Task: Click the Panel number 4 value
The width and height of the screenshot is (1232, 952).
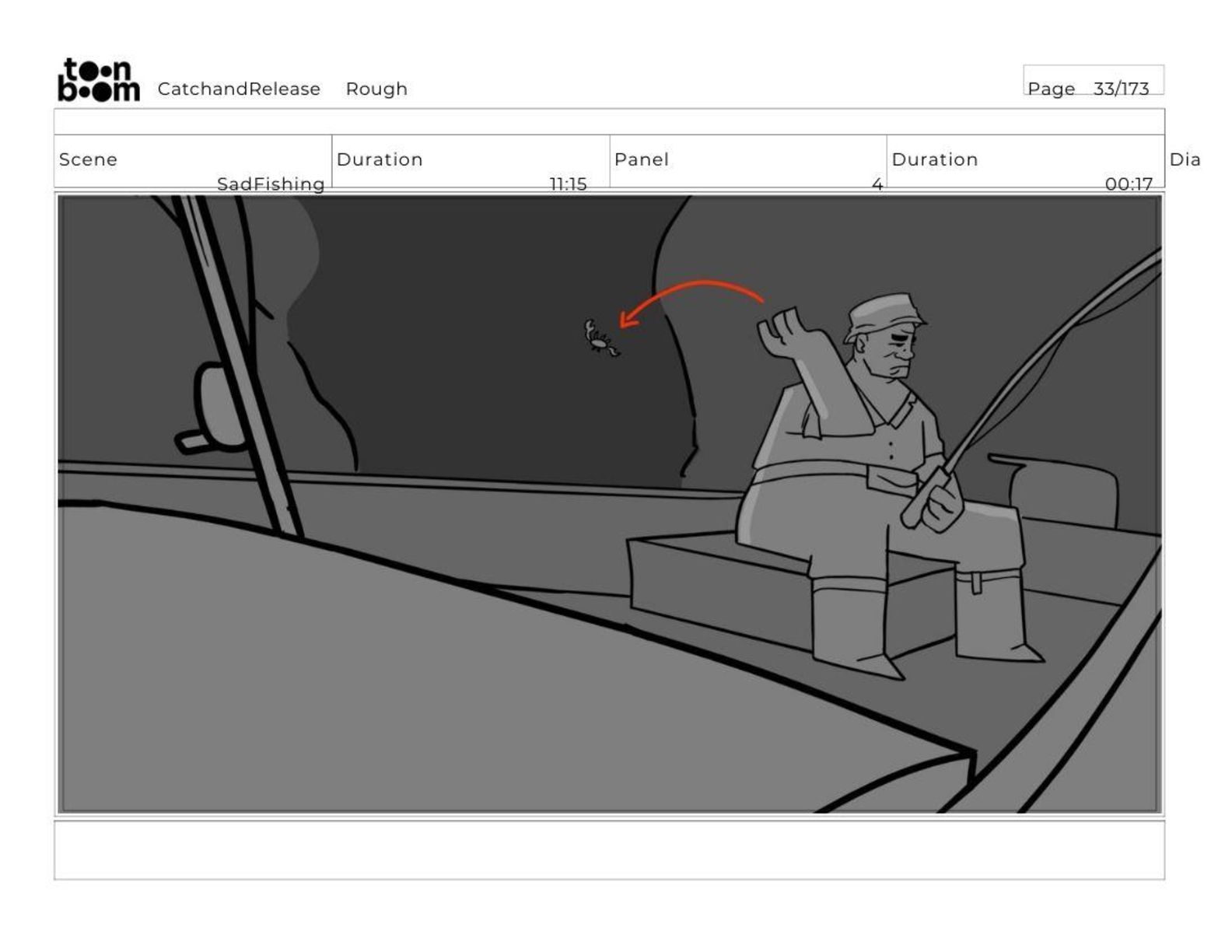Action: click(877, 184)
